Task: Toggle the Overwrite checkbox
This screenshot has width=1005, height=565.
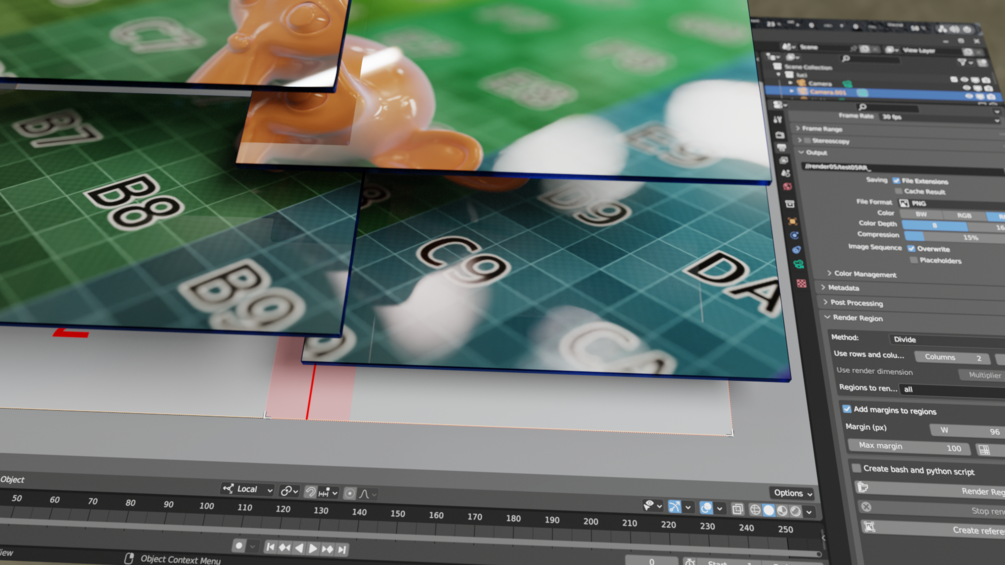Action: (911, 249)
